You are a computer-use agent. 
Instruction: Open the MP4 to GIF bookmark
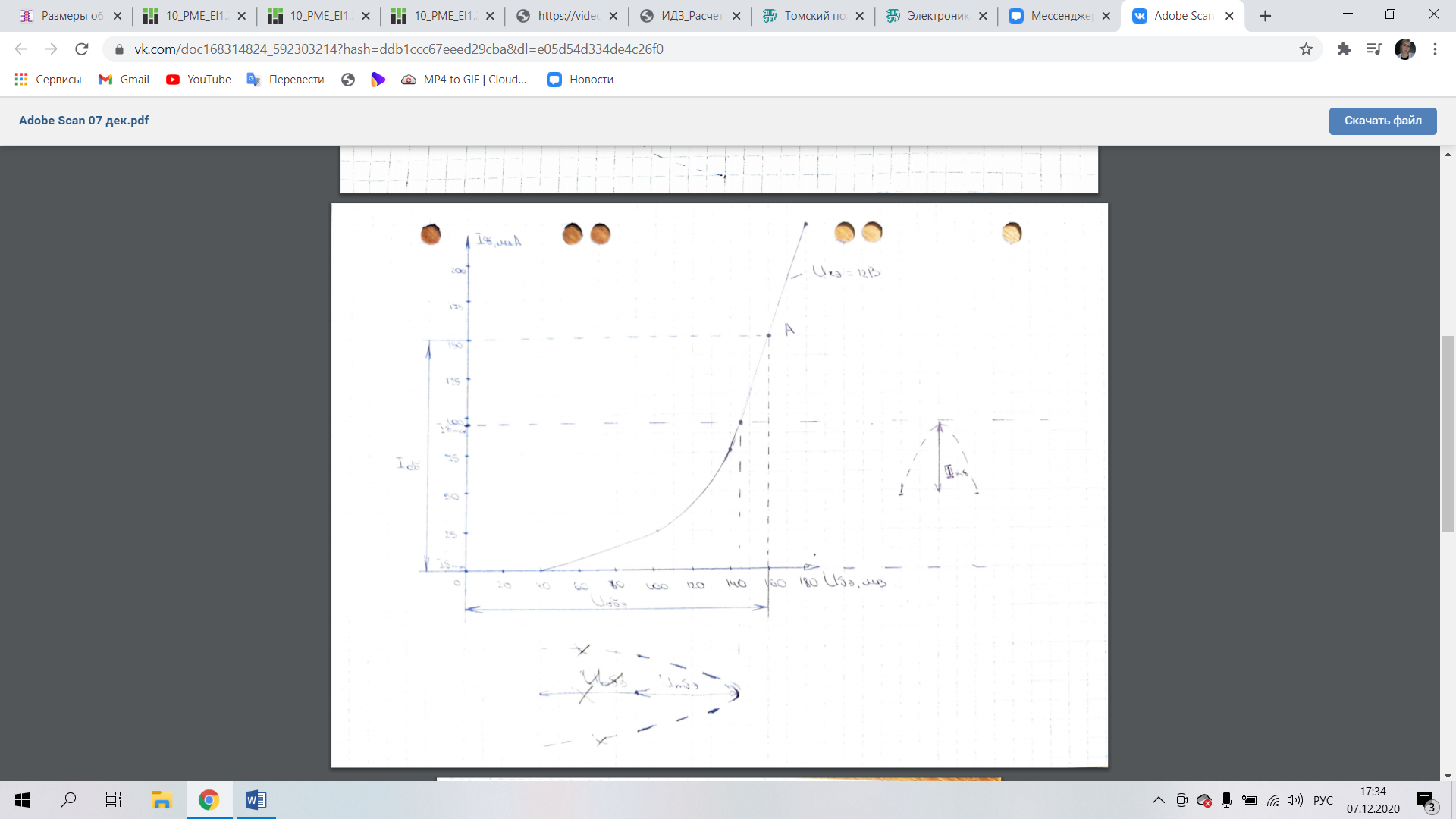tap(464, 80)
